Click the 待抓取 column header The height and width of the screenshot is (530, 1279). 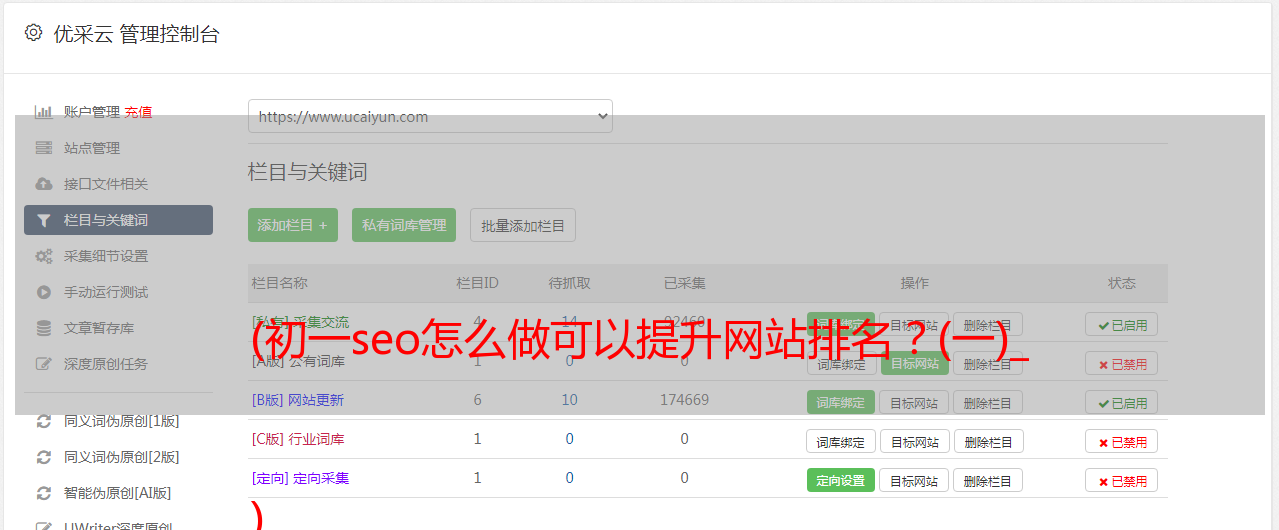[x=570, y=283]
